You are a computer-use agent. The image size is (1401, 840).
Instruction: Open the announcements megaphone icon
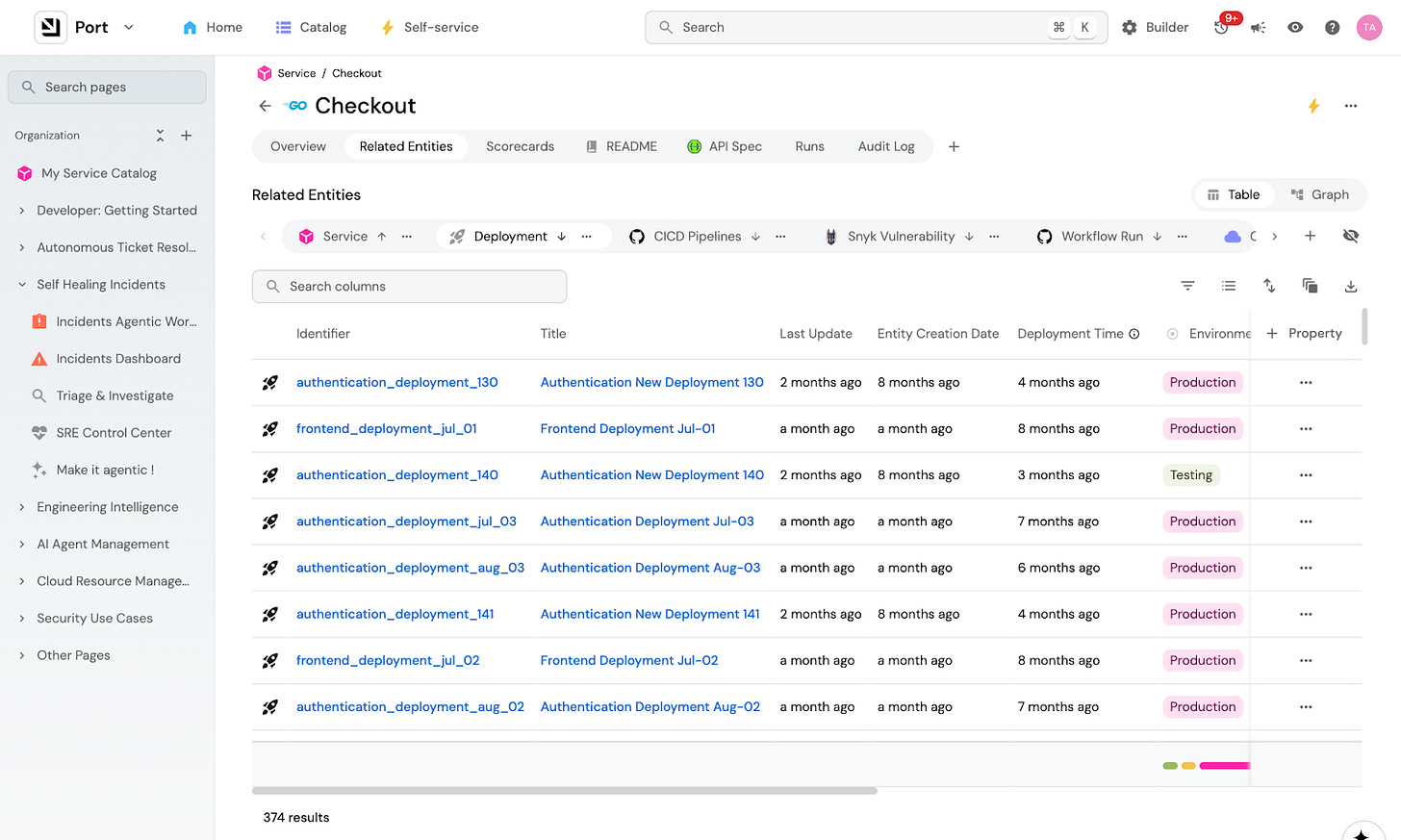1258,27
